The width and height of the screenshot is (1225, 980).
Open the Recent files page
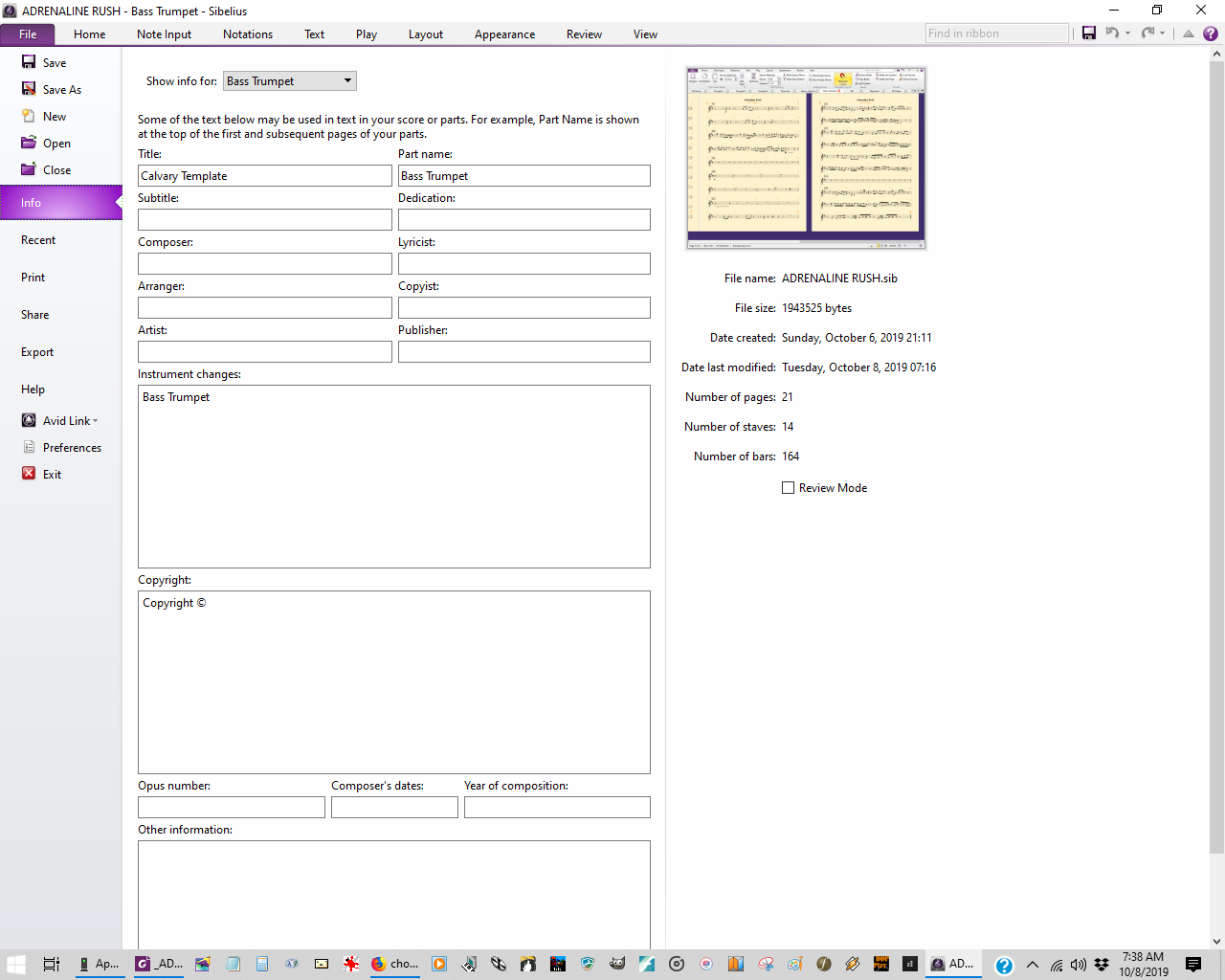click(61, 240)
